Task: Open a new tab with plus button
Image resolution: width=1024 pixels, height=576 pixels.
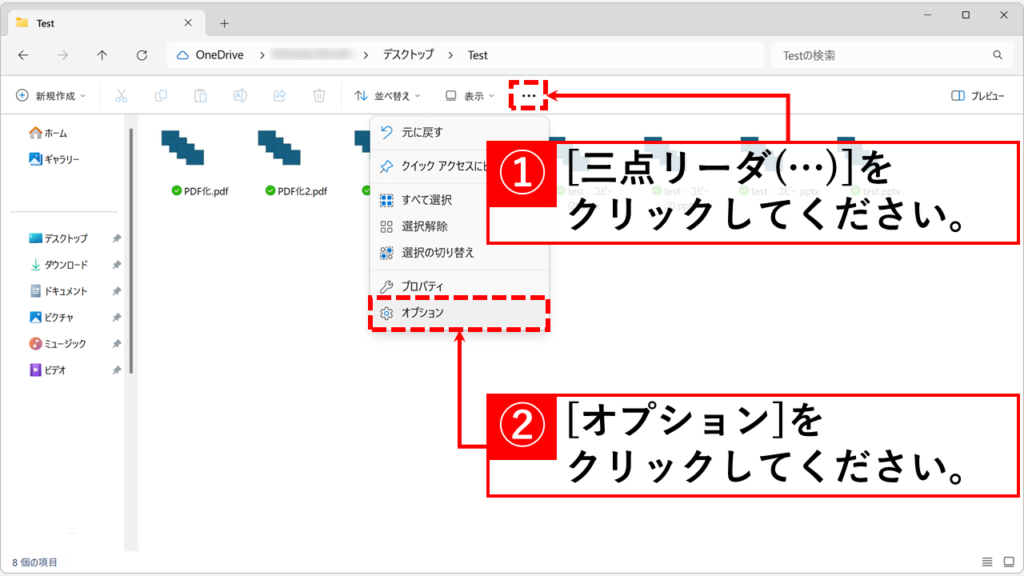Action: 224,24
